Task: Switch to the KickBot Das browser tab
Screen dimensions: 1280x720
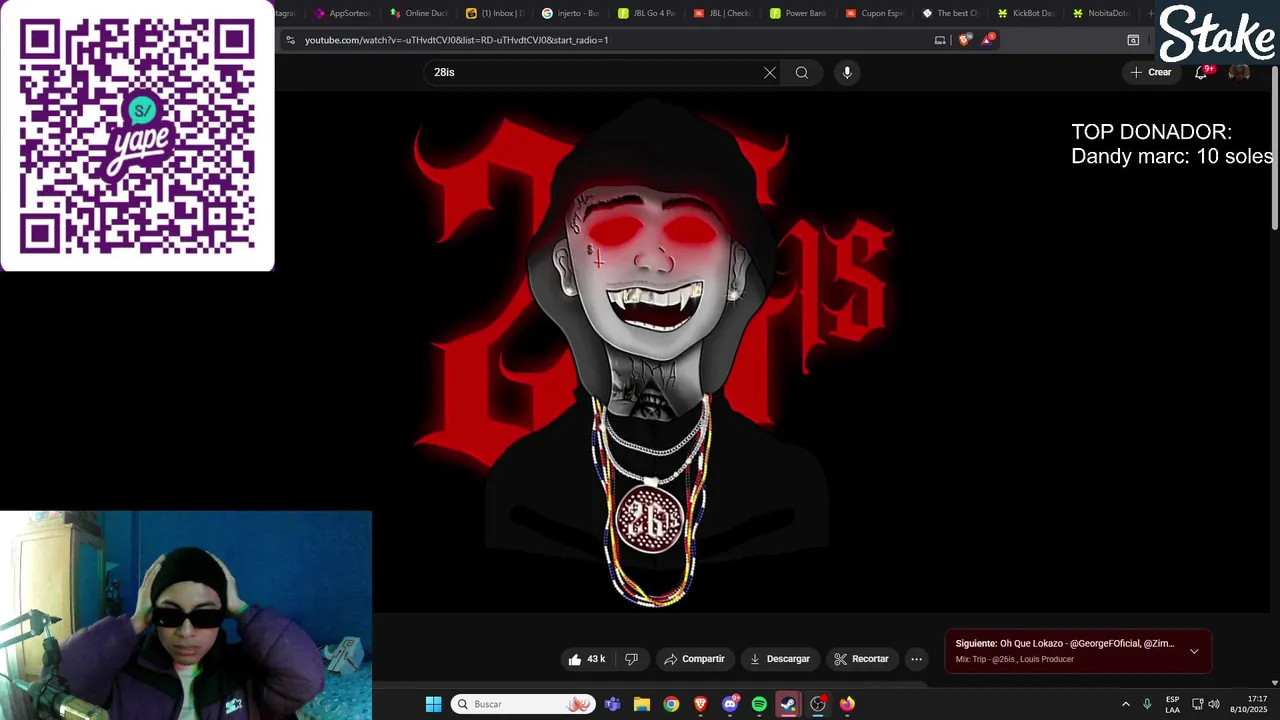Action: coord(1026,13)
